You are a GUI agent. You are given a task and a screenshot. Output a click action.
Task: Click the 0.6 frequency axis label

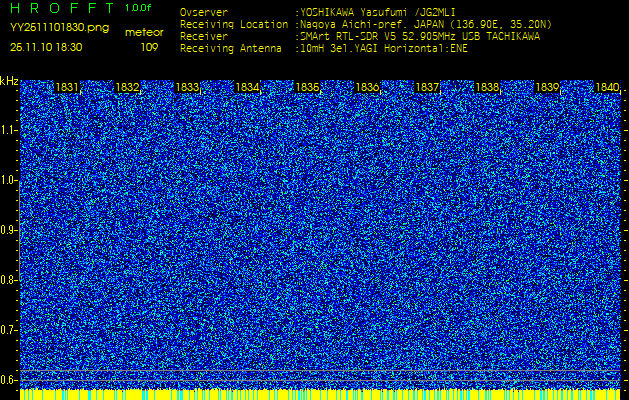(x=7, y=380)
